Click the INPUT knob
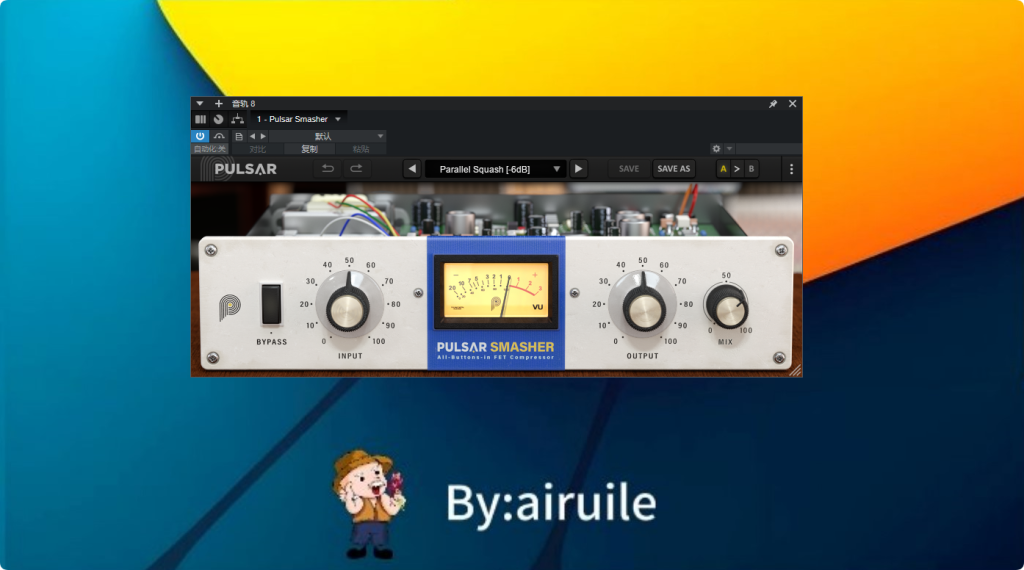 tap(348, 308)
